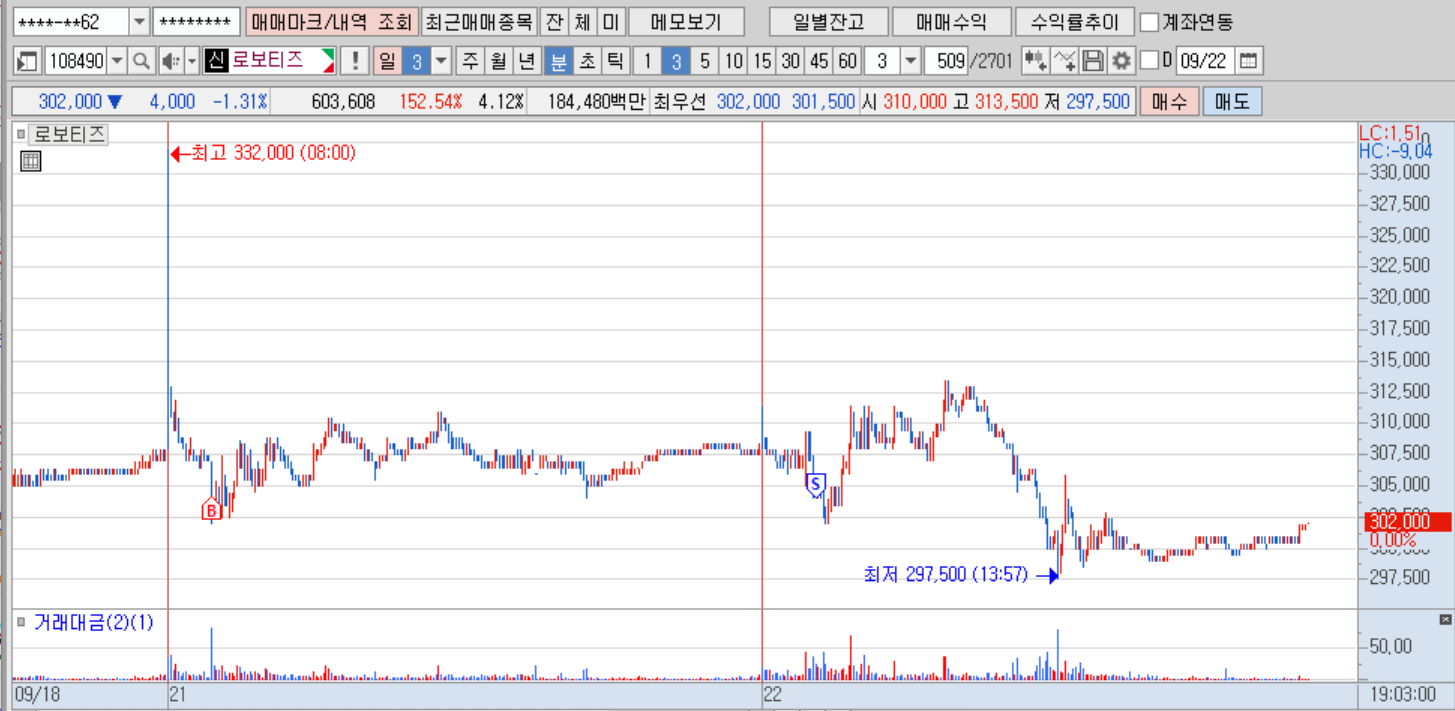Viewport: 1455px width, 711px height.
Task: Open 일별잔고 daily balance
Action: click(827, 22)
